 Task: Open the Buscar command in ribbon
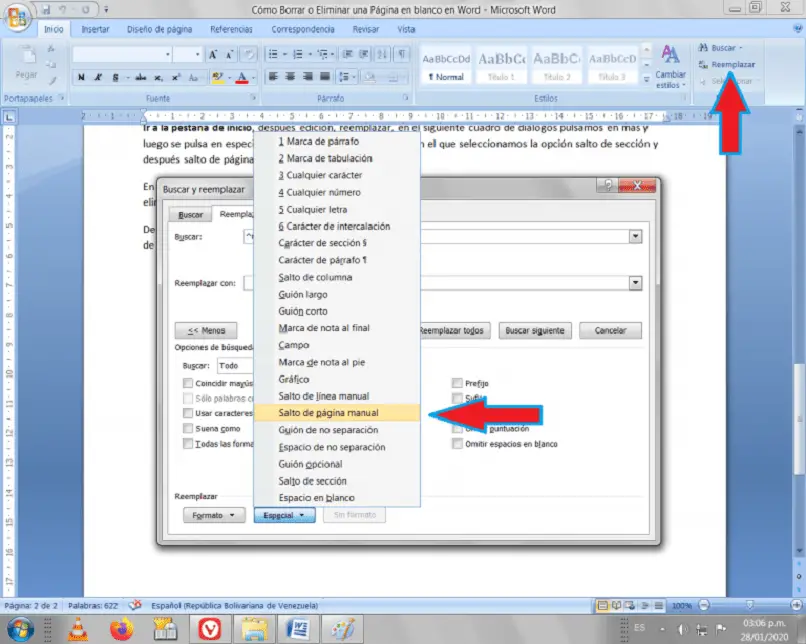tap(720, 48)
